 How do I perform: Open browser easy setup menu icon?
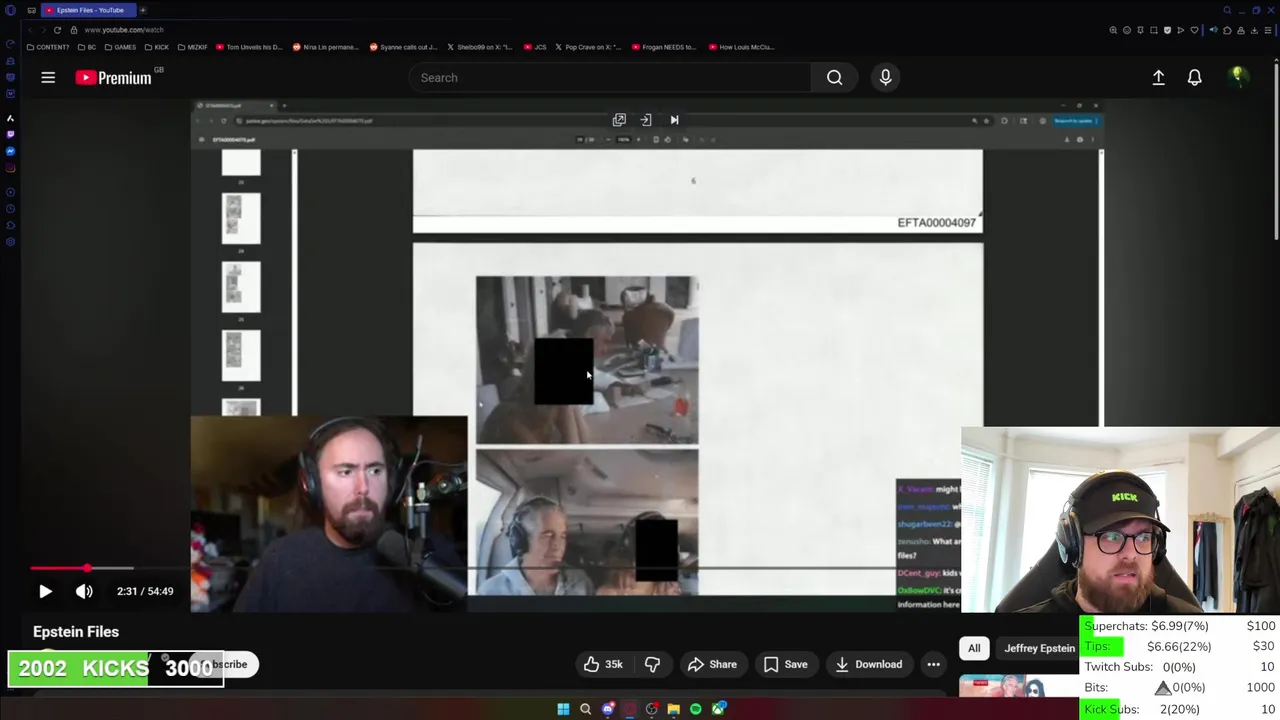tap(1268, 30)
